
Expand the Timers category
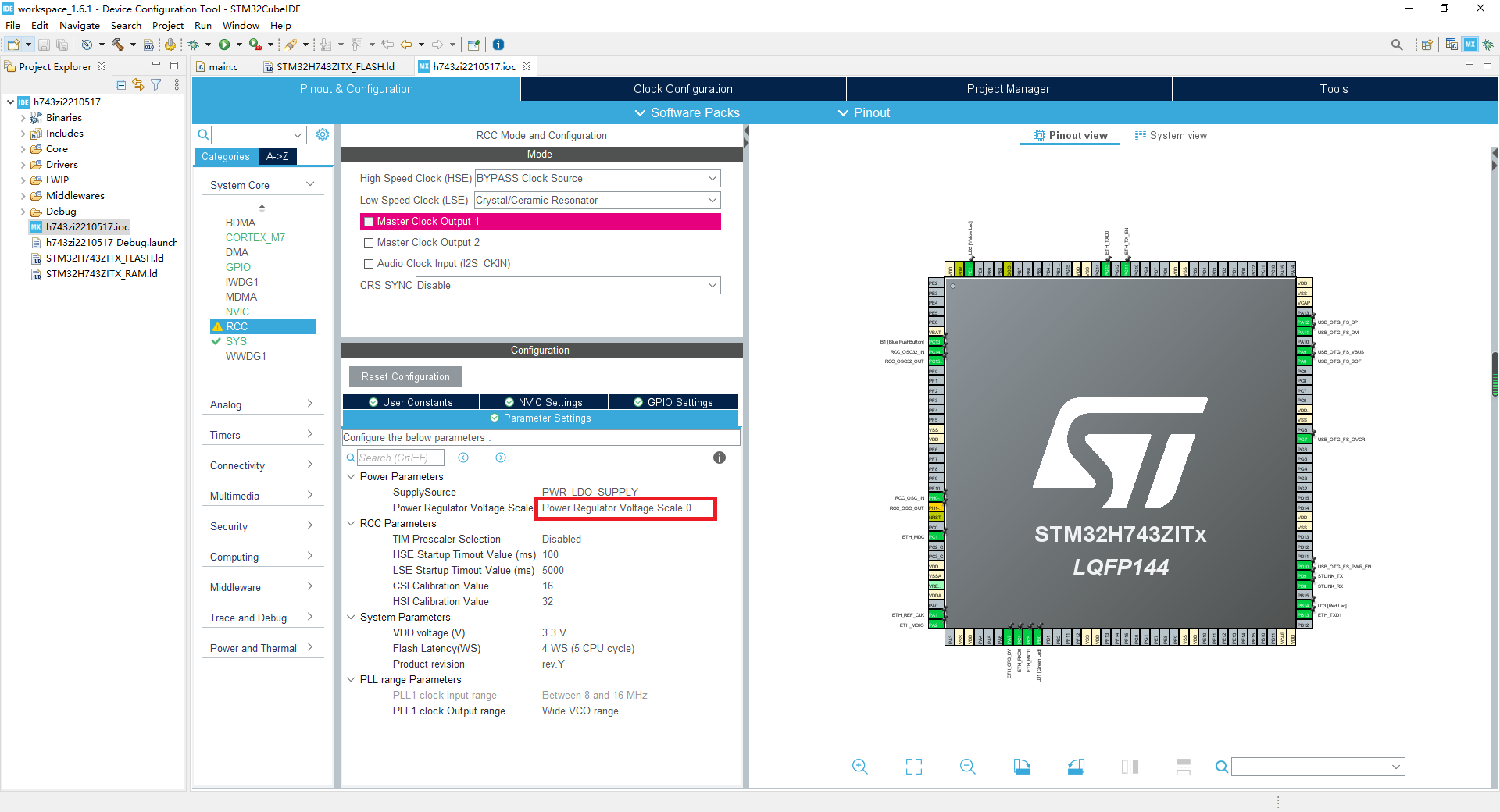tap(262, 434)
